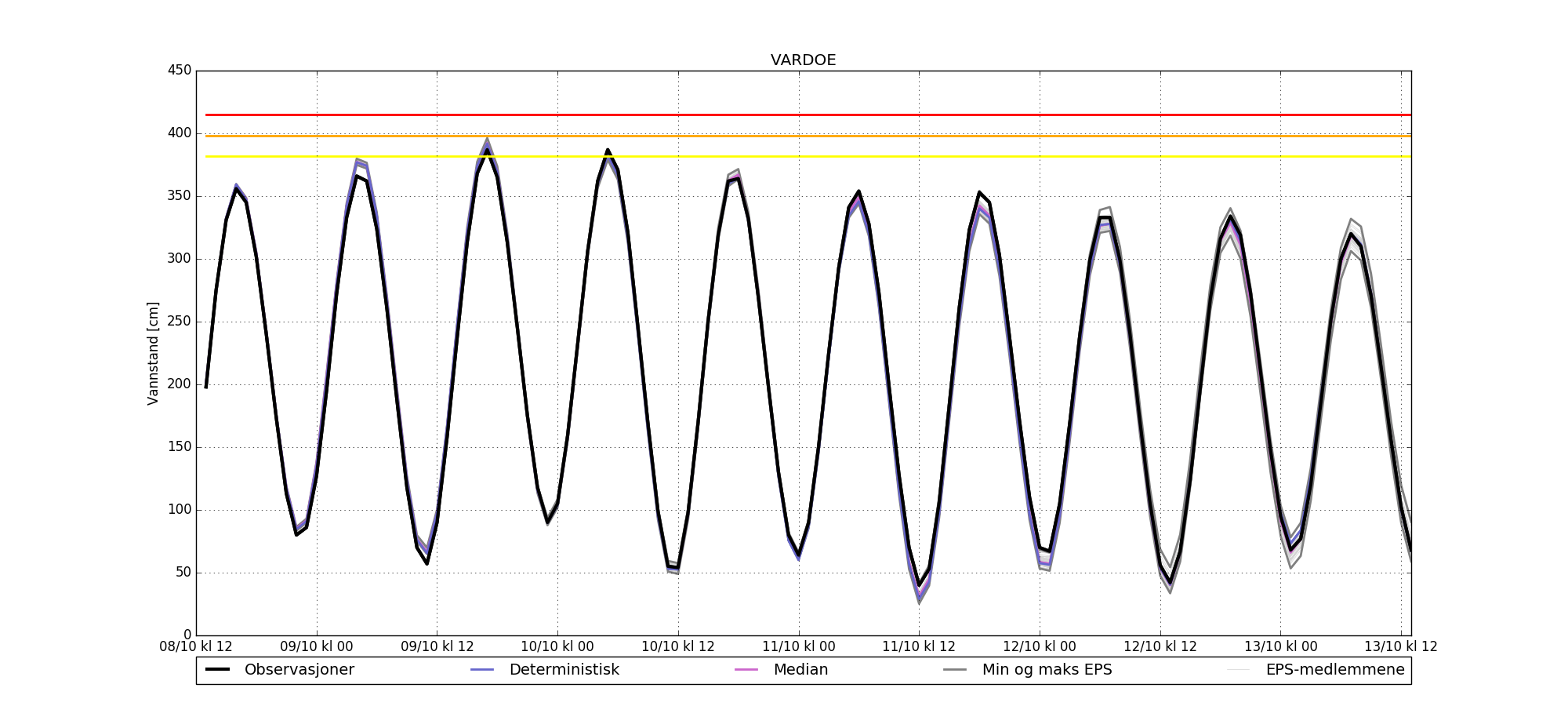Image resolution: width=1568 pixels, height=706 pixels.
Task: Click the Min og maks EPS legend label
Action: point(1047,670)
